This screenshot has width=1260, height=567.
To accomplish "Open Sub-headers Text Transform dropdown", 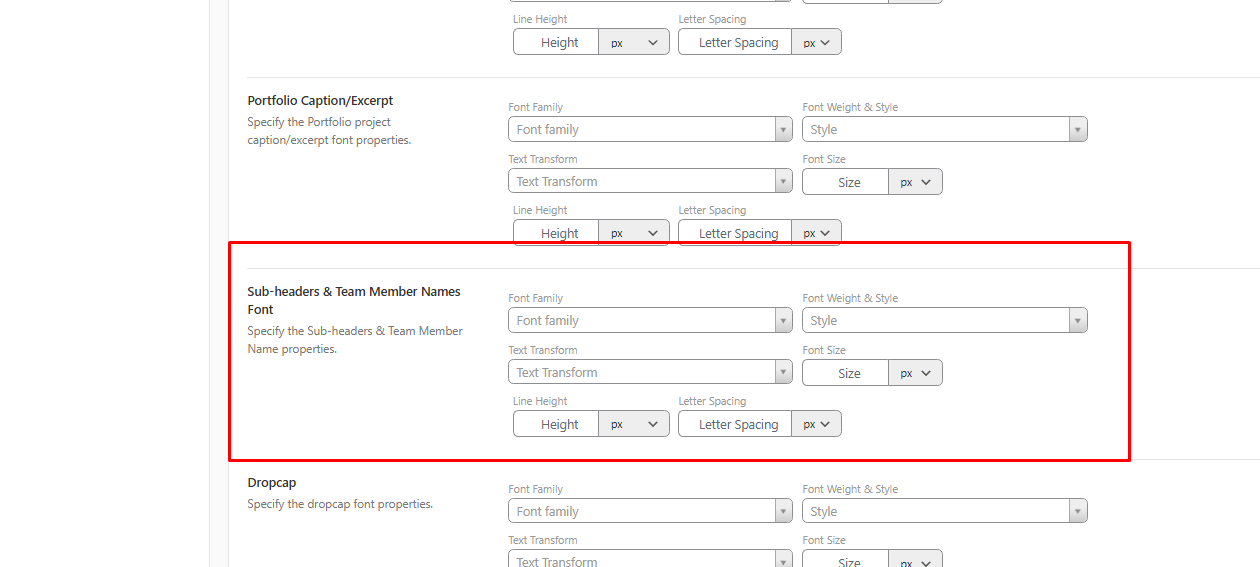I will click(x=650, y=373).
